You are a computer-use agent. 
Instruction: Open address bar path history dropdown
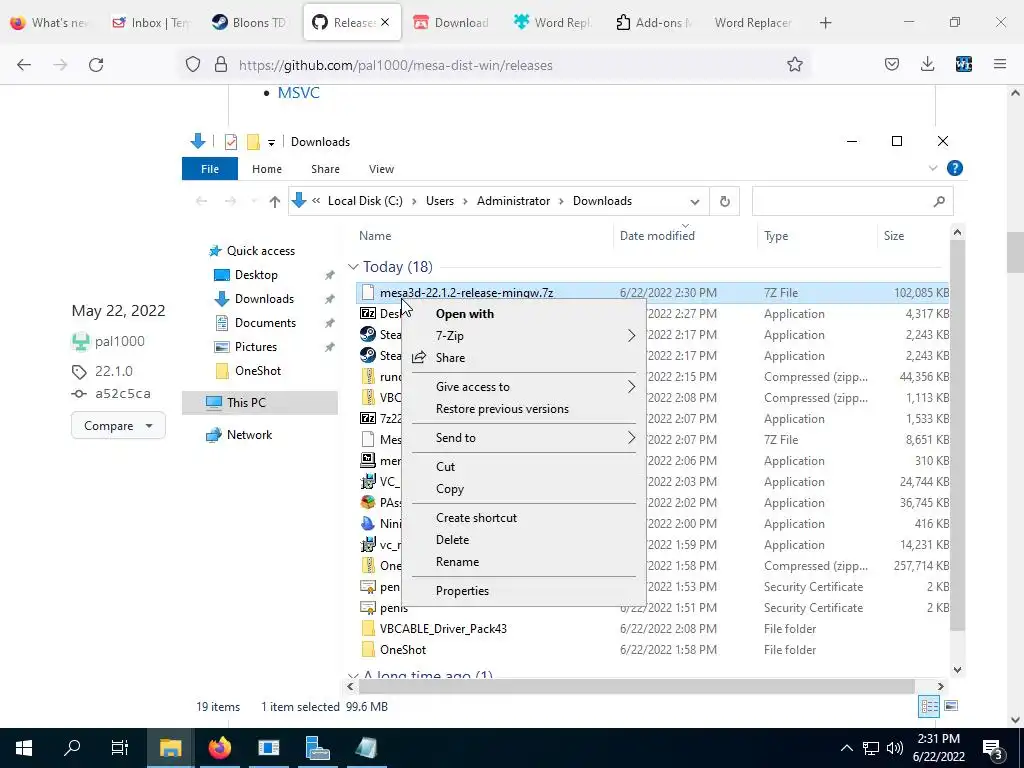[695, 202]
